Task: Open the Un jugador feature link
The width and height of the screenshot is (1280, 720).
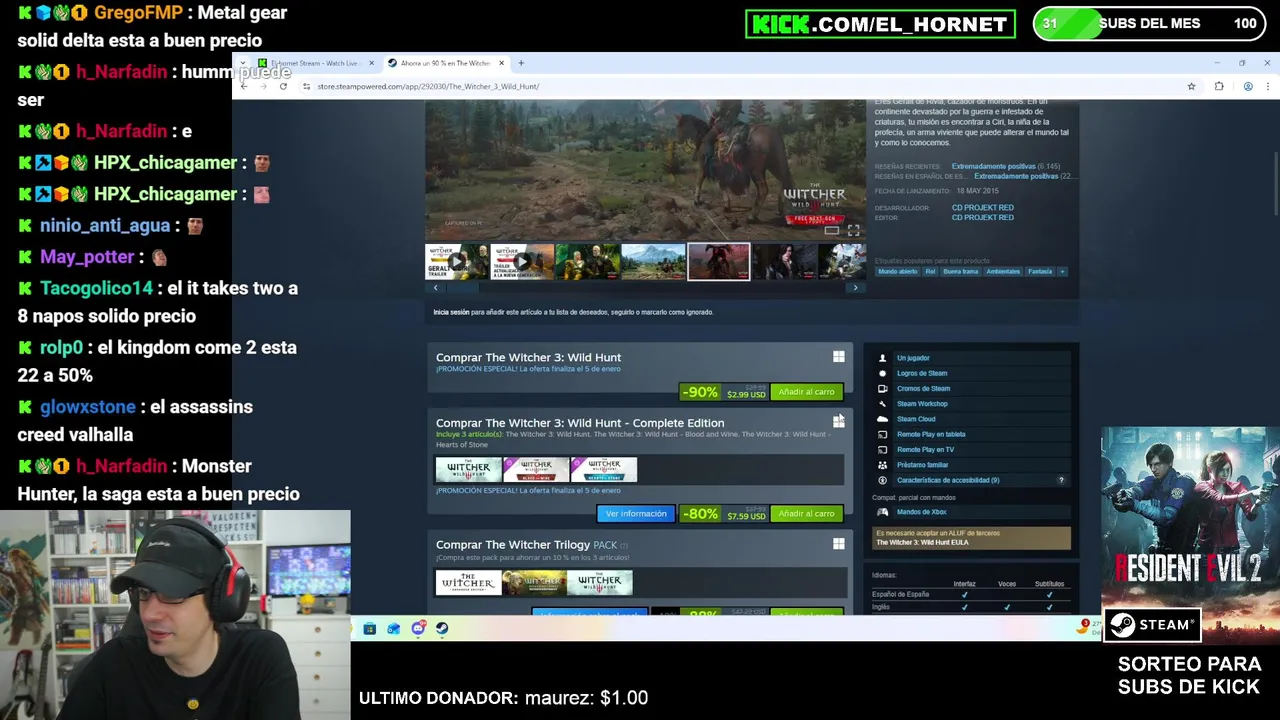Action: [x=913, y=358]
